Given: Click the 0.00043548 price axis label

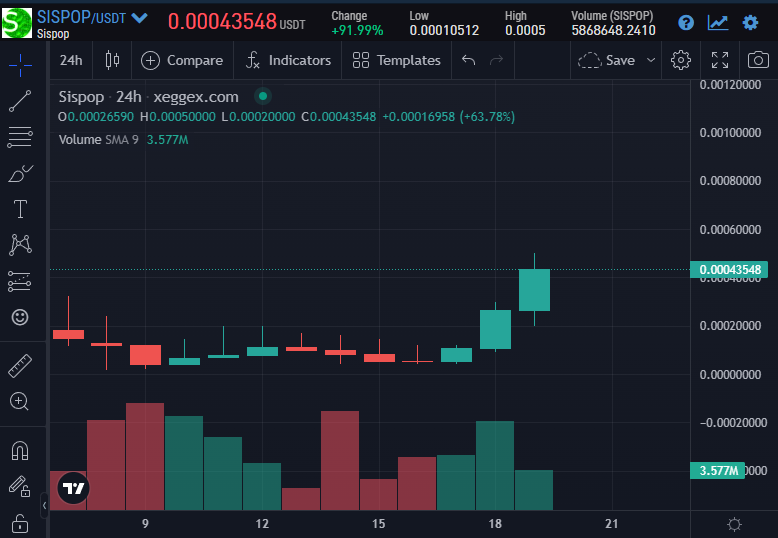Looking at the screenshot, I should (x=729, y=269).
